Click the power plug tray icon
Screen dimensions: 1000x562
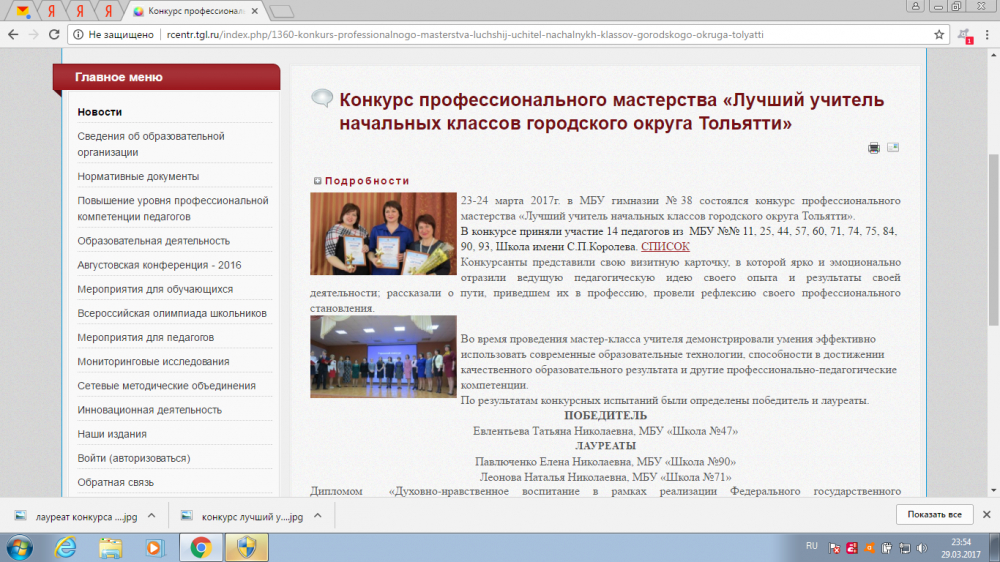(x=886, y=547)
